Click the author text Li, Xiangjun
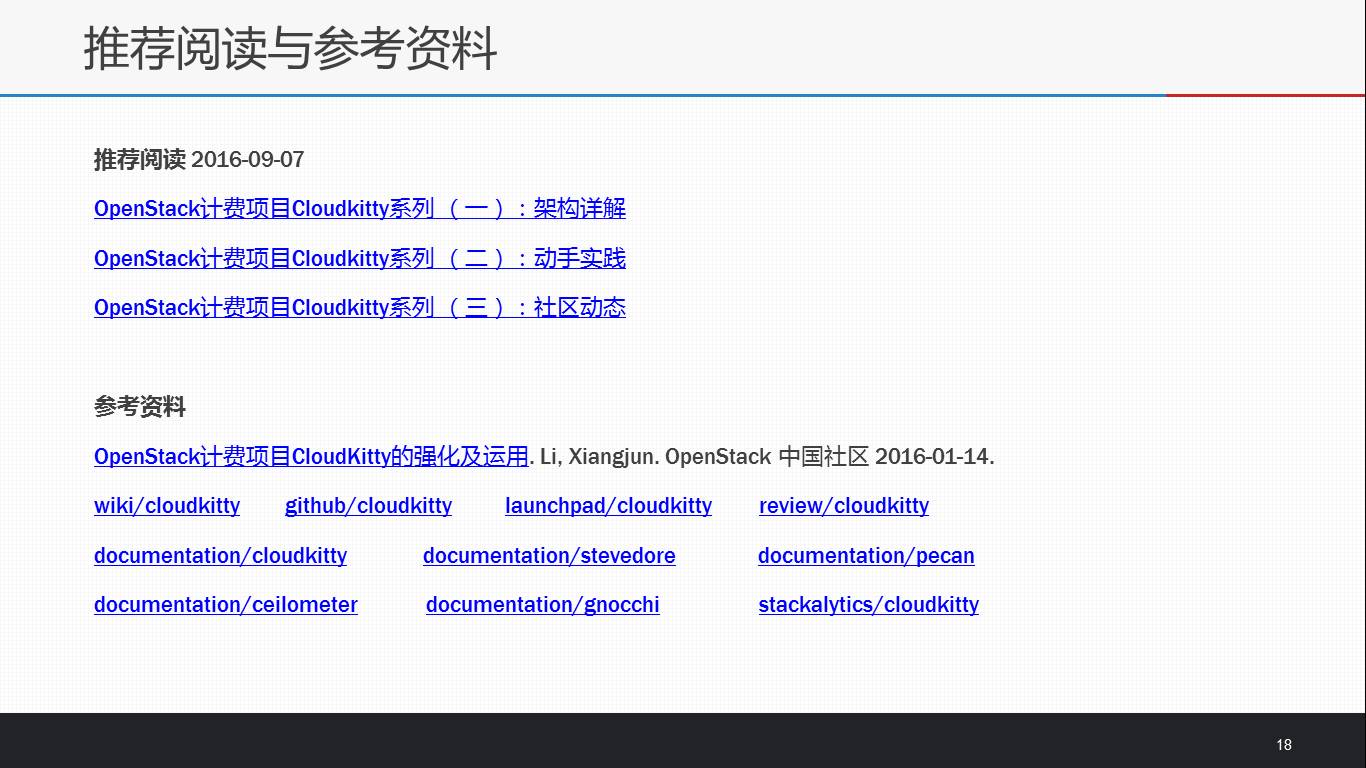Image resolution: width=1366 pixels, height=768 pixels. [599, 457]
